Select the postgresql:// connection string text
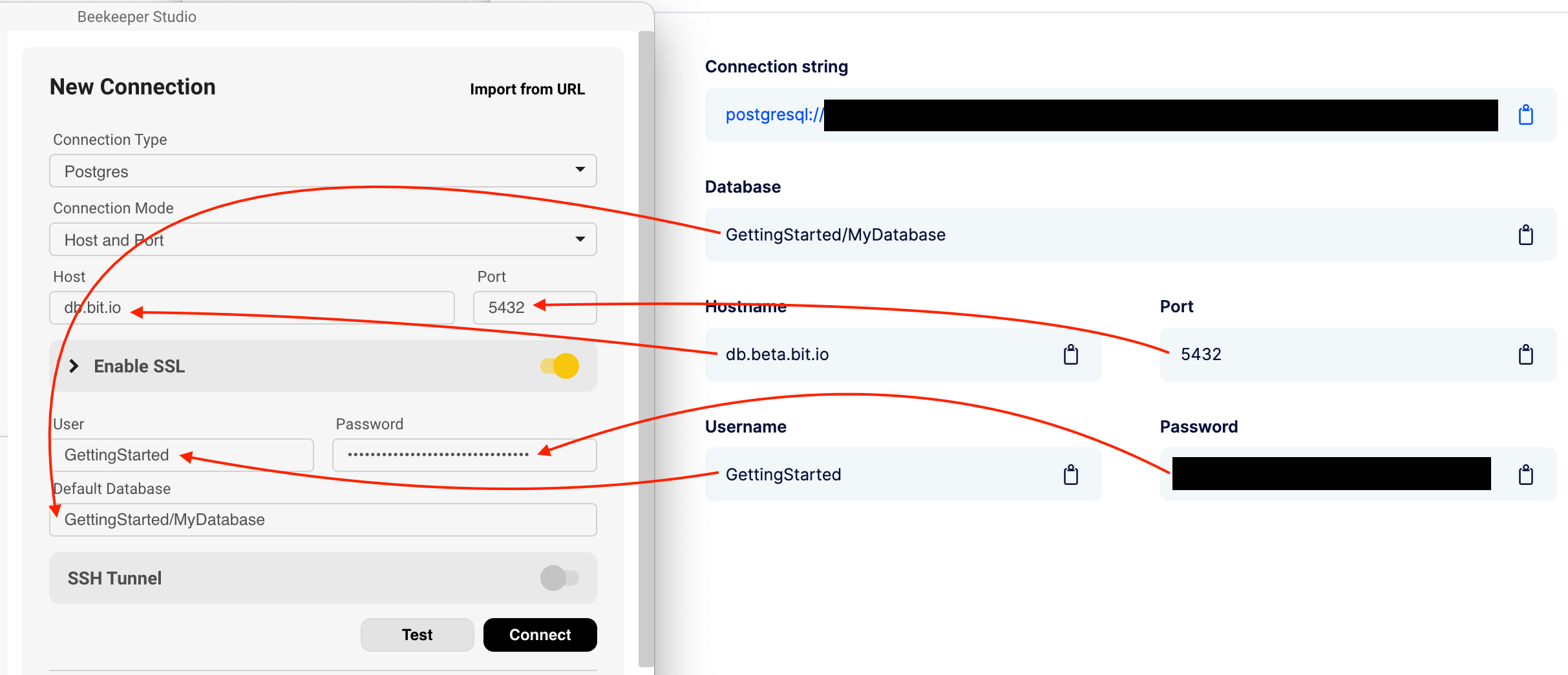Screen dimensions: 1568x675 tap(775, 114)
